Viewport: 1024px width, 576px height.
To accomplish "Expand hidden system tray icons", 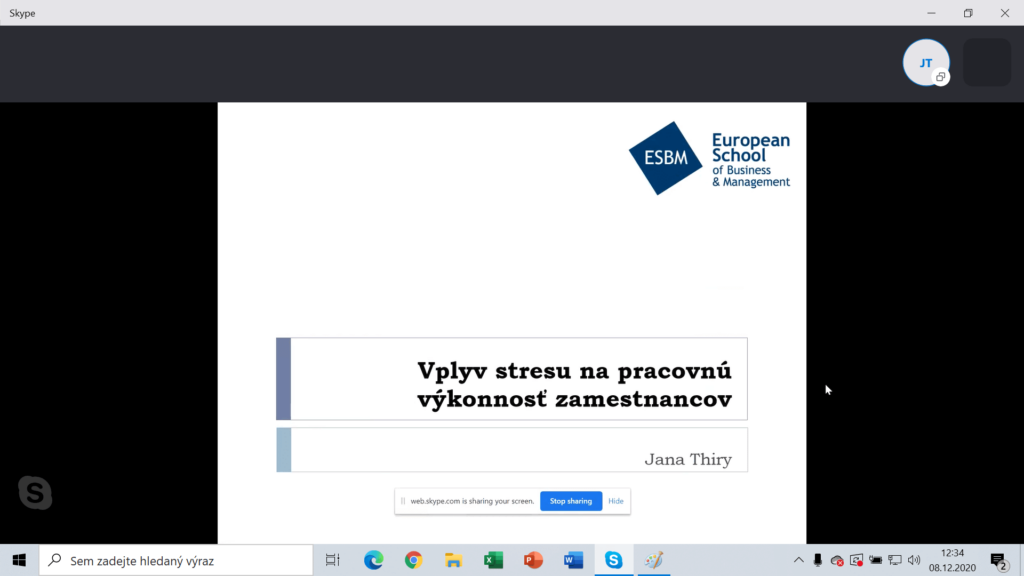I will coord(799,560).
